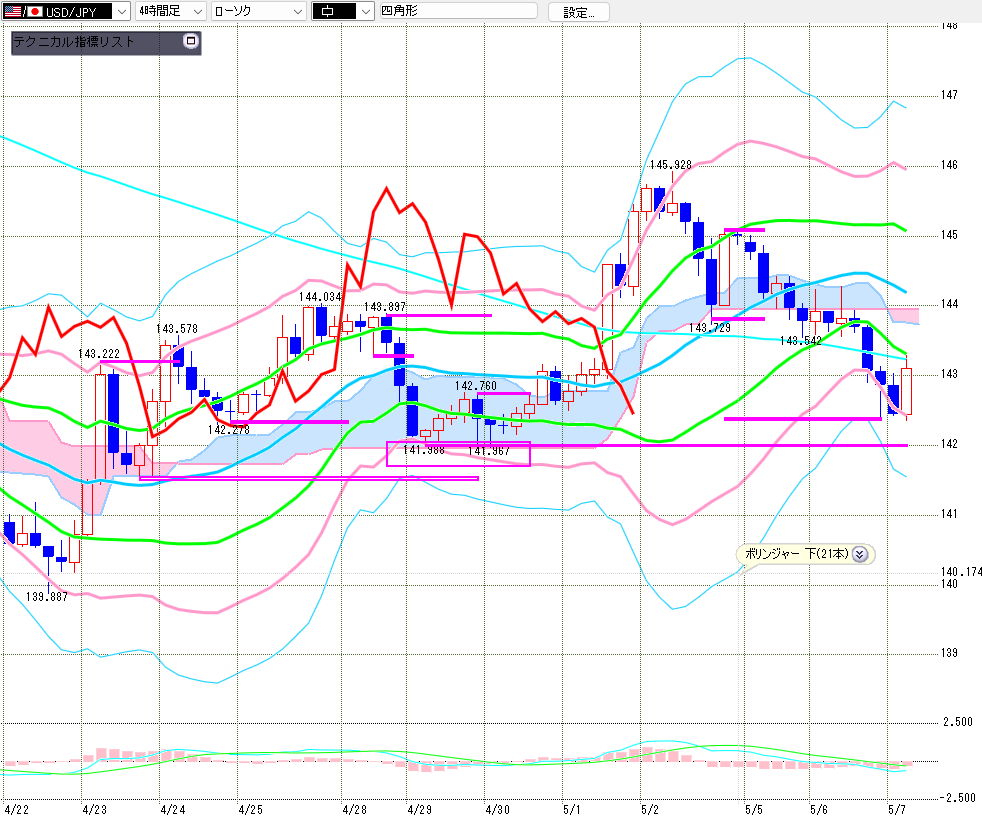Screen dimensions: 982x818
Task: Click the 144.034 price label
Action: (x=320, y=297)
